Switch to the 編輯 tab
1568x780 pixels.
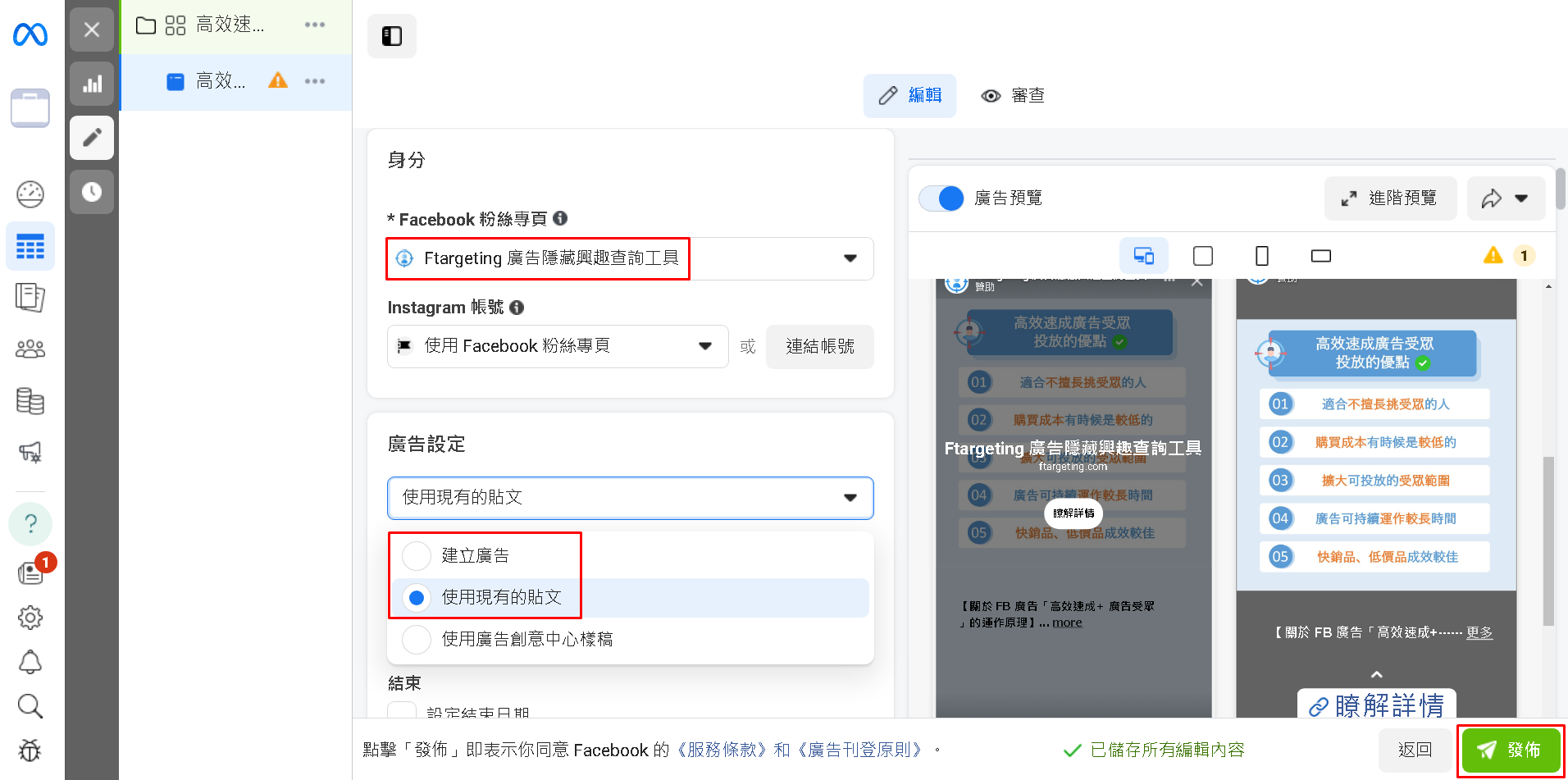(909, 96)
